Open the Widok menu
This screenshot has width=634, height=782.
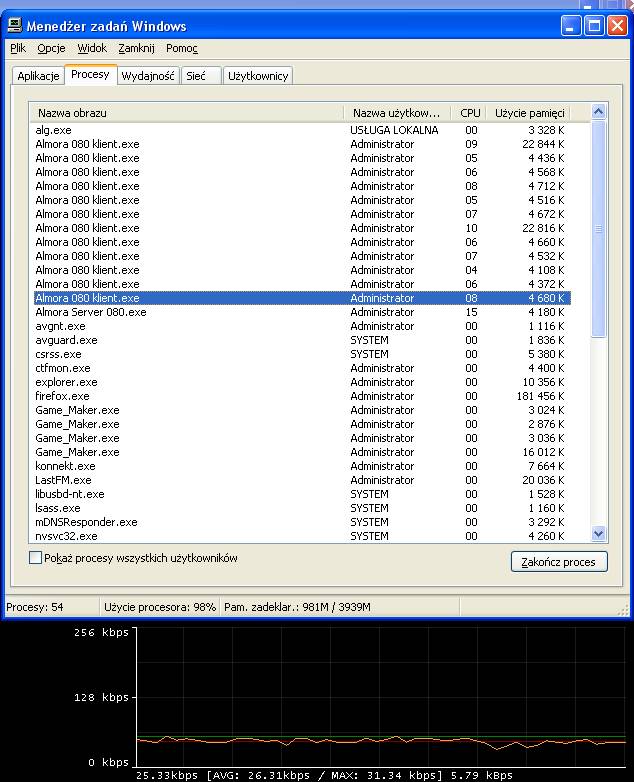92,48
